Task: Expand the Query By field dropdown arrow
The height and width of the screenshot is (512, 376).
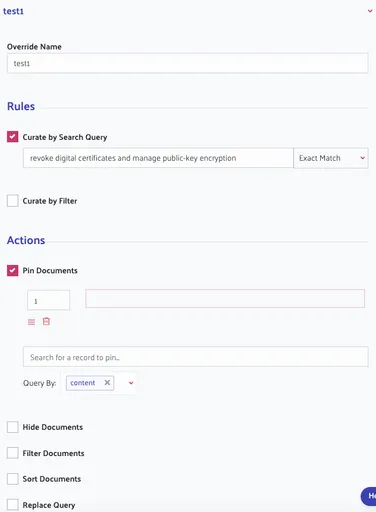Action: [x=131, y=383]
